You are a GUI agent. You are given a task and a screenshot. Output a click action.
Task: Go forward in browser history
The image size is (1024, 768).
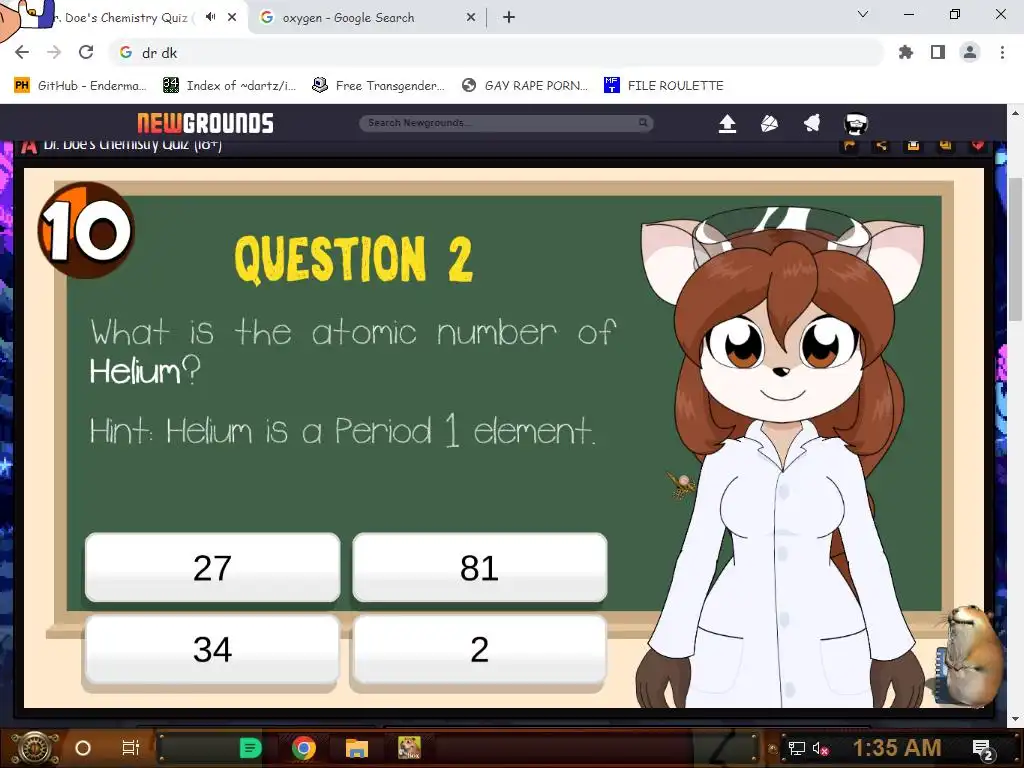coord(54,52)
